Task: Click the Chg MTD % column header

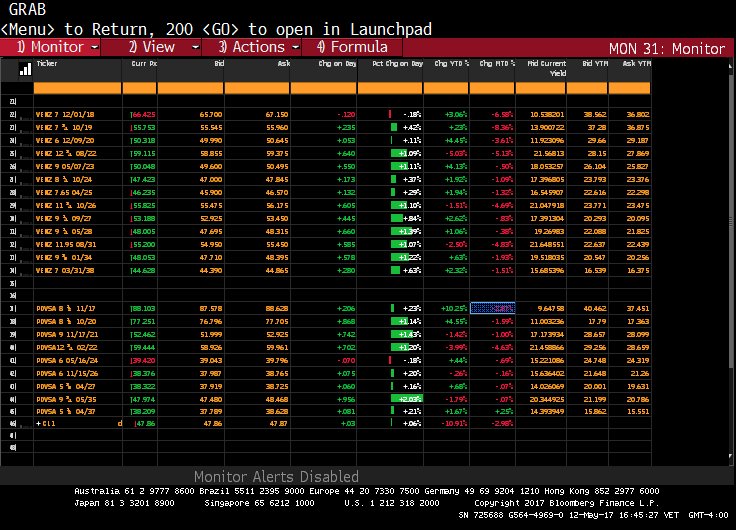Action: coord(497,63)
